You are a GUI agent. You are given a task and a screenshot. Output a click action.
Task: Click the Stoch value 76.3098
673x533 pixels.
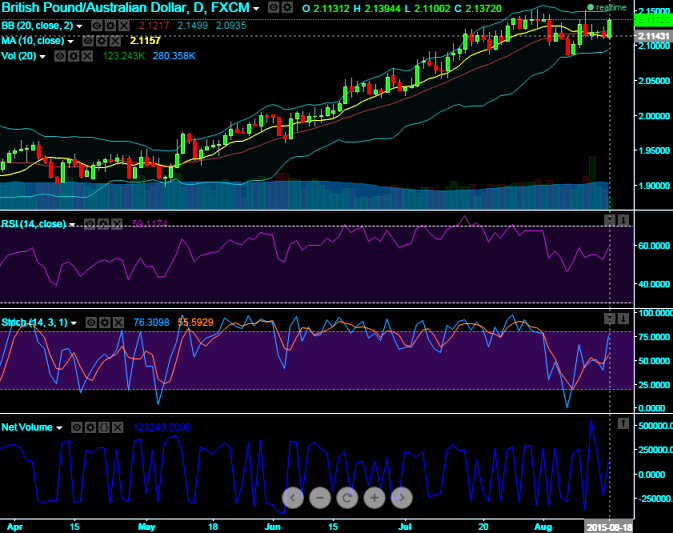[152, 322]
